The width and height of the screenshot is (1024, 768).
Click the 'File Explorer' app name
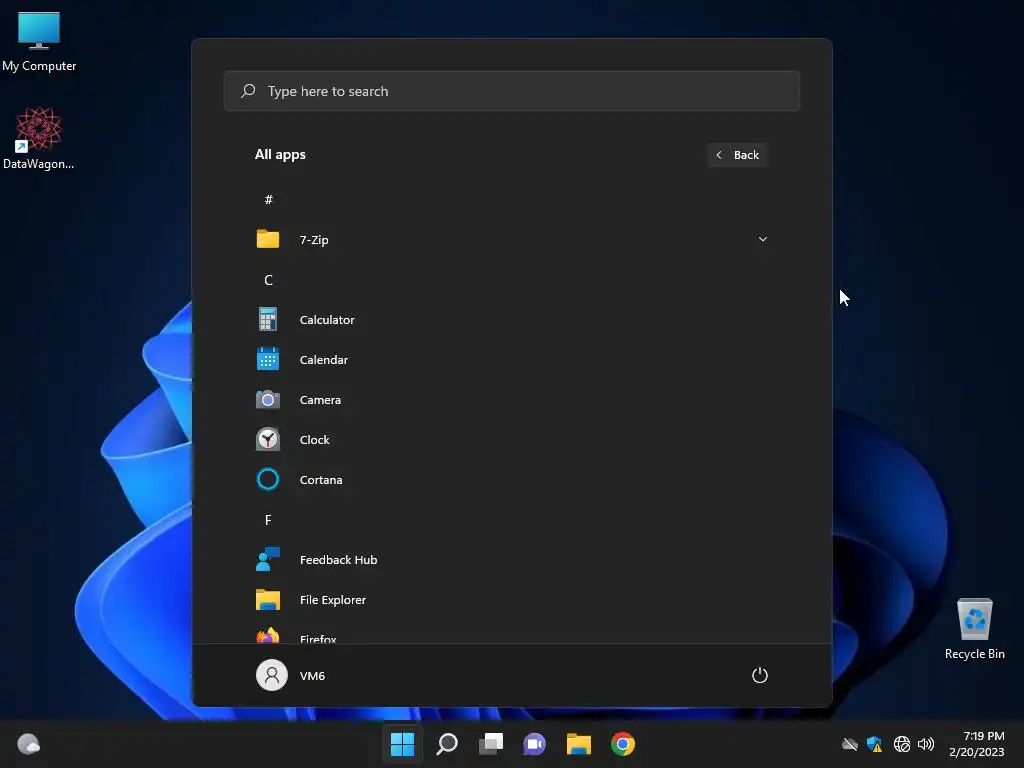[x=332, y=600]
